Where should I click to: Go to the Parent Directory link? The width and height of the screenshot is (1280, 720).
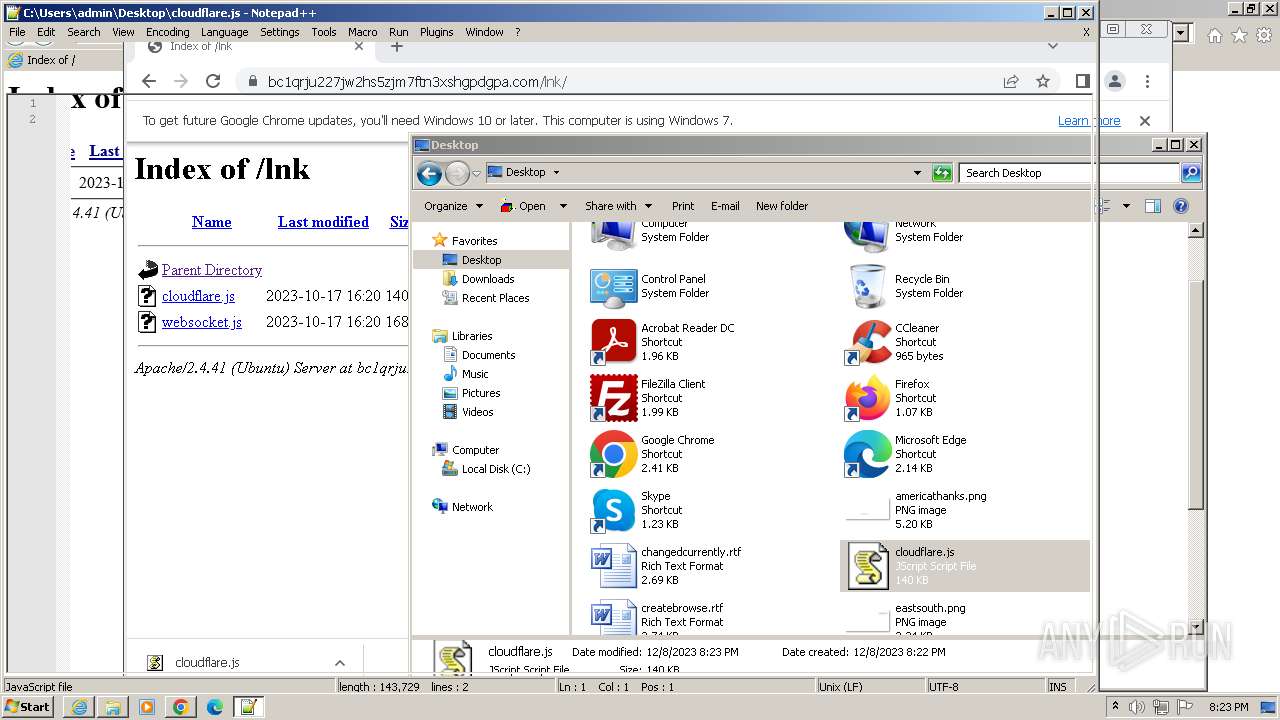coord(212,270)
